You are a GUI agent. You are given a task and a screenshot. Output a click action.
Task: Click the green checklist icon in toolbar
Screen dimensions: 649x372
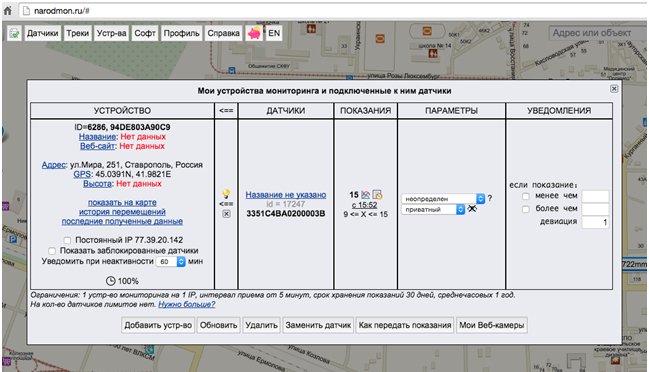[x=14, y=33]
